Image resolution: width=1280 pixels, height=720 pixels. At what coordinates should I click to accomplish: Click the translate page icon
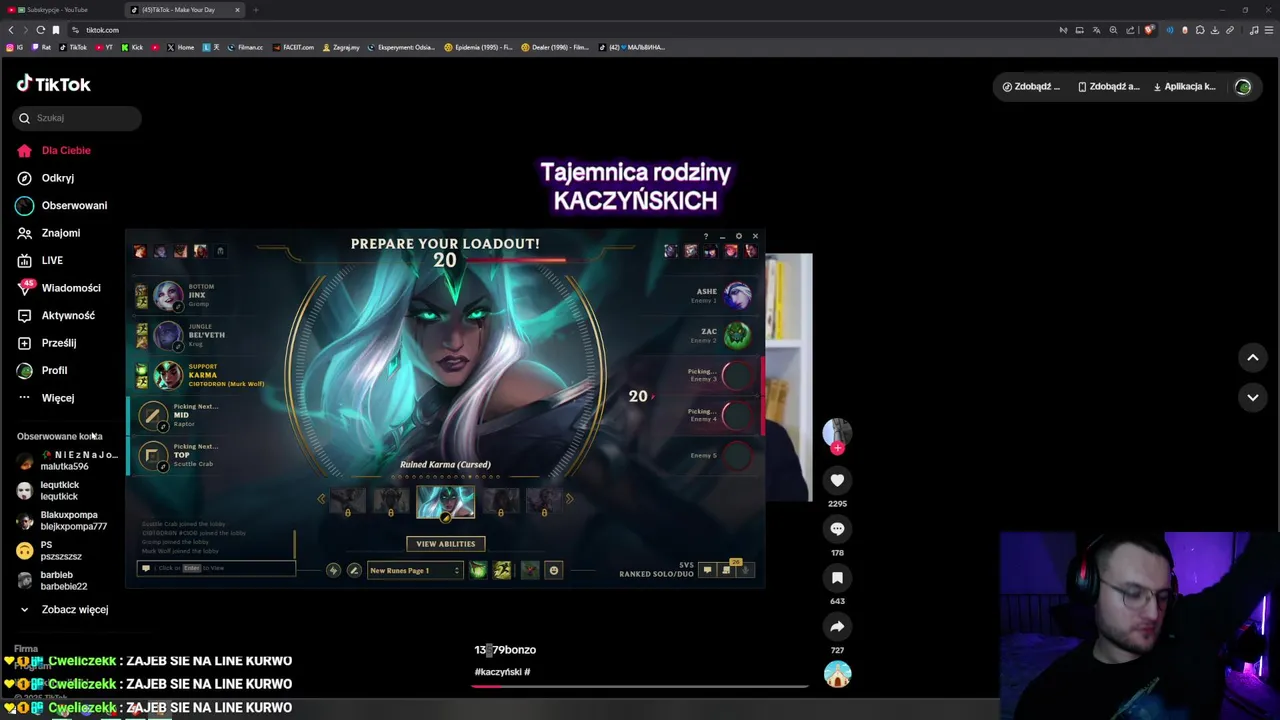coord(1097,30)
